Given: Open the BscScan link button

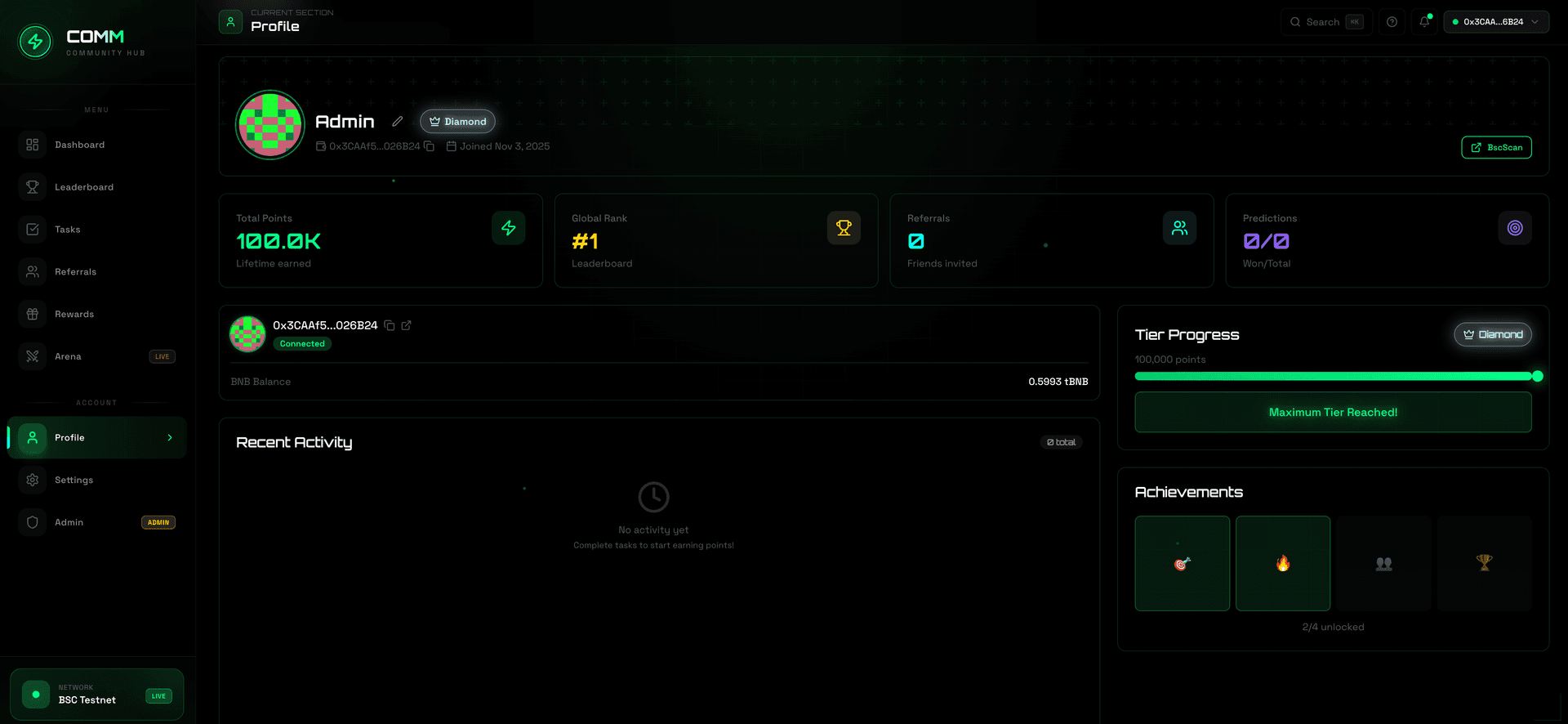Looking at the screenshot, I should click(x=1495, y=148).
